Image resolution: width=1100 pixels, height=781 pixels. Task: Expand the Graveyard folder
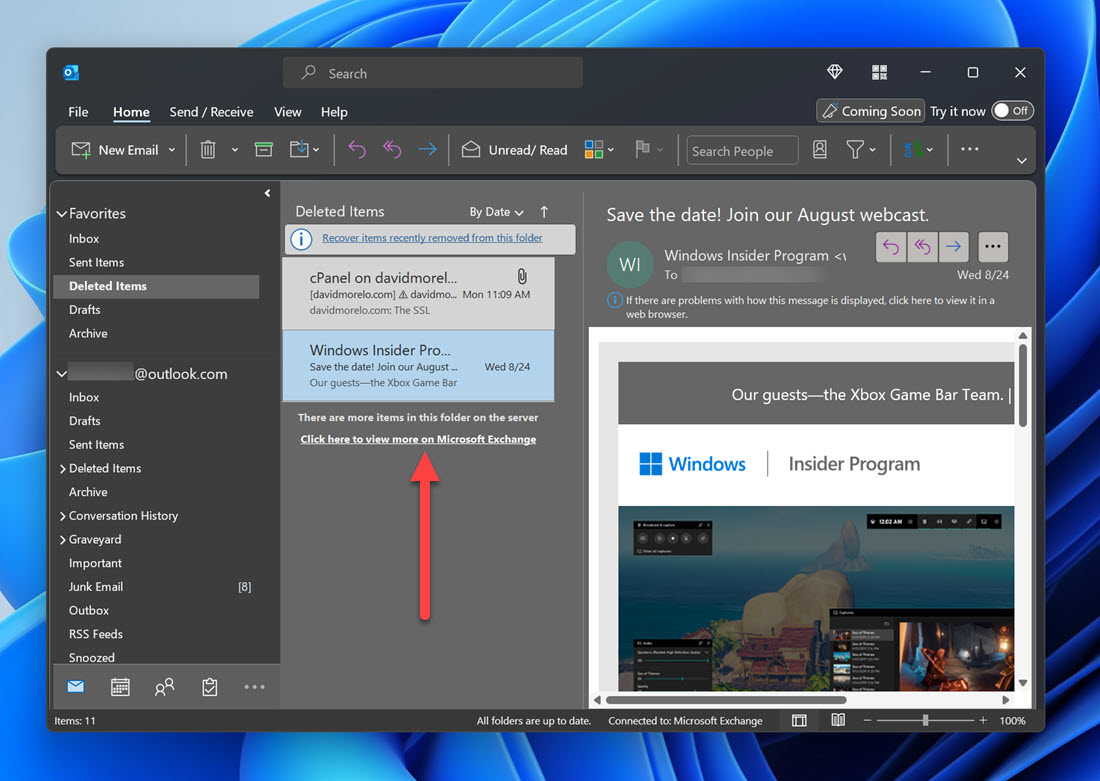pos(62,540)
